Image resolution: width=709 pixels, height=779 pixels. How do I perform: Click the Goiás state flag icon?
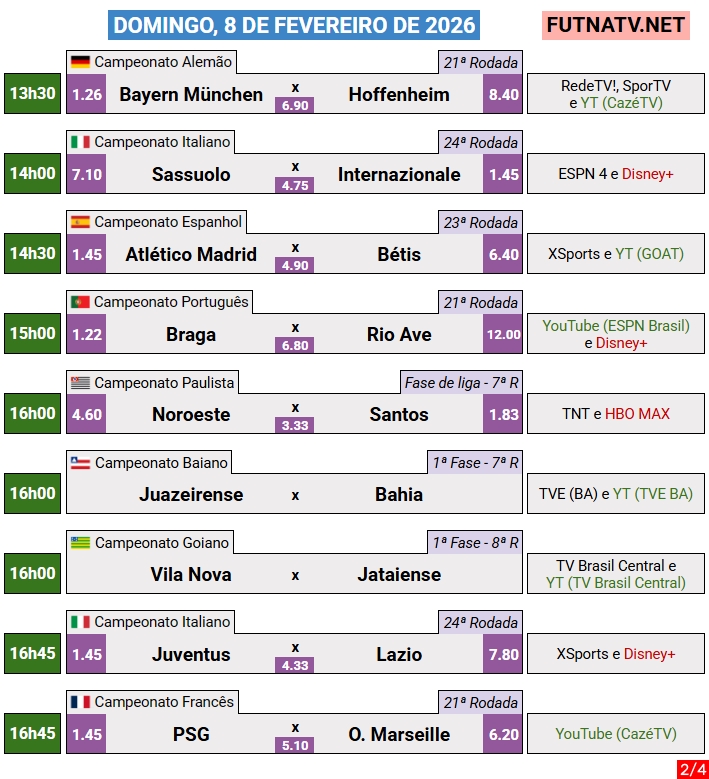coord(80,542)
